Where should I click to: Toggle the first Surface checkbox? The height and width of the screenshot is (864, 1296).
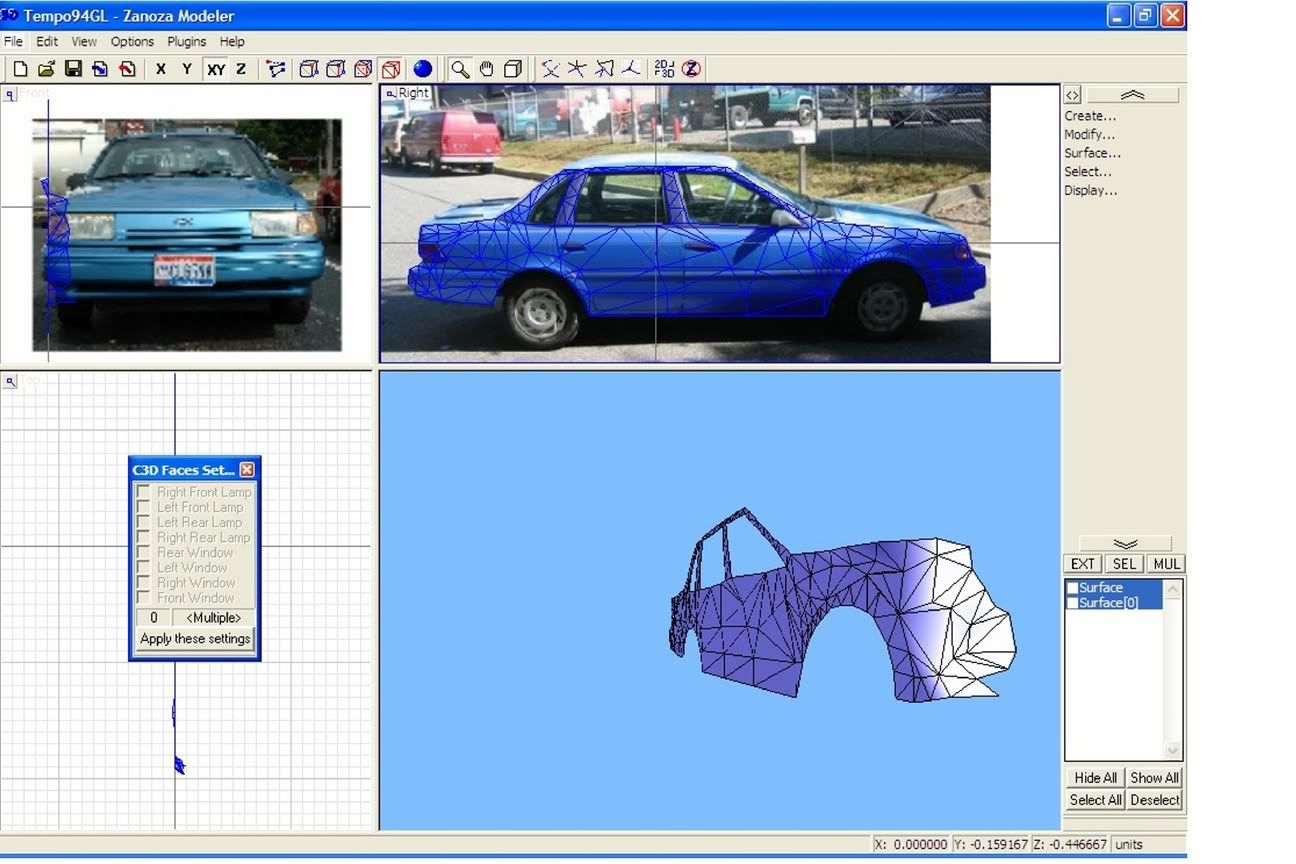pyautogui.click(x=1073, y=588)
